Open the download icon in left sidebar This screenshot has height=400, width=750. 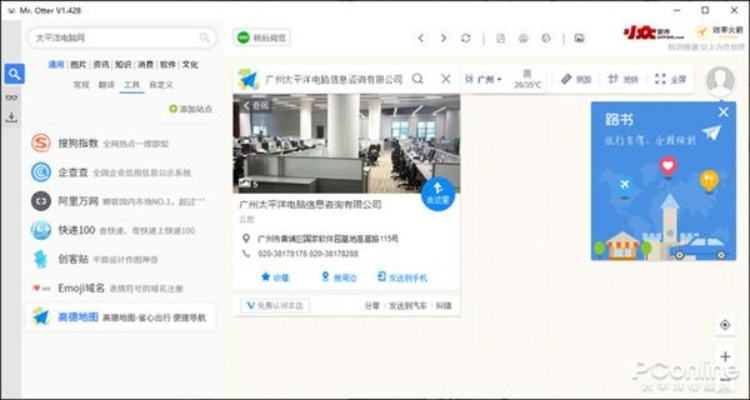tap(11, 118)
